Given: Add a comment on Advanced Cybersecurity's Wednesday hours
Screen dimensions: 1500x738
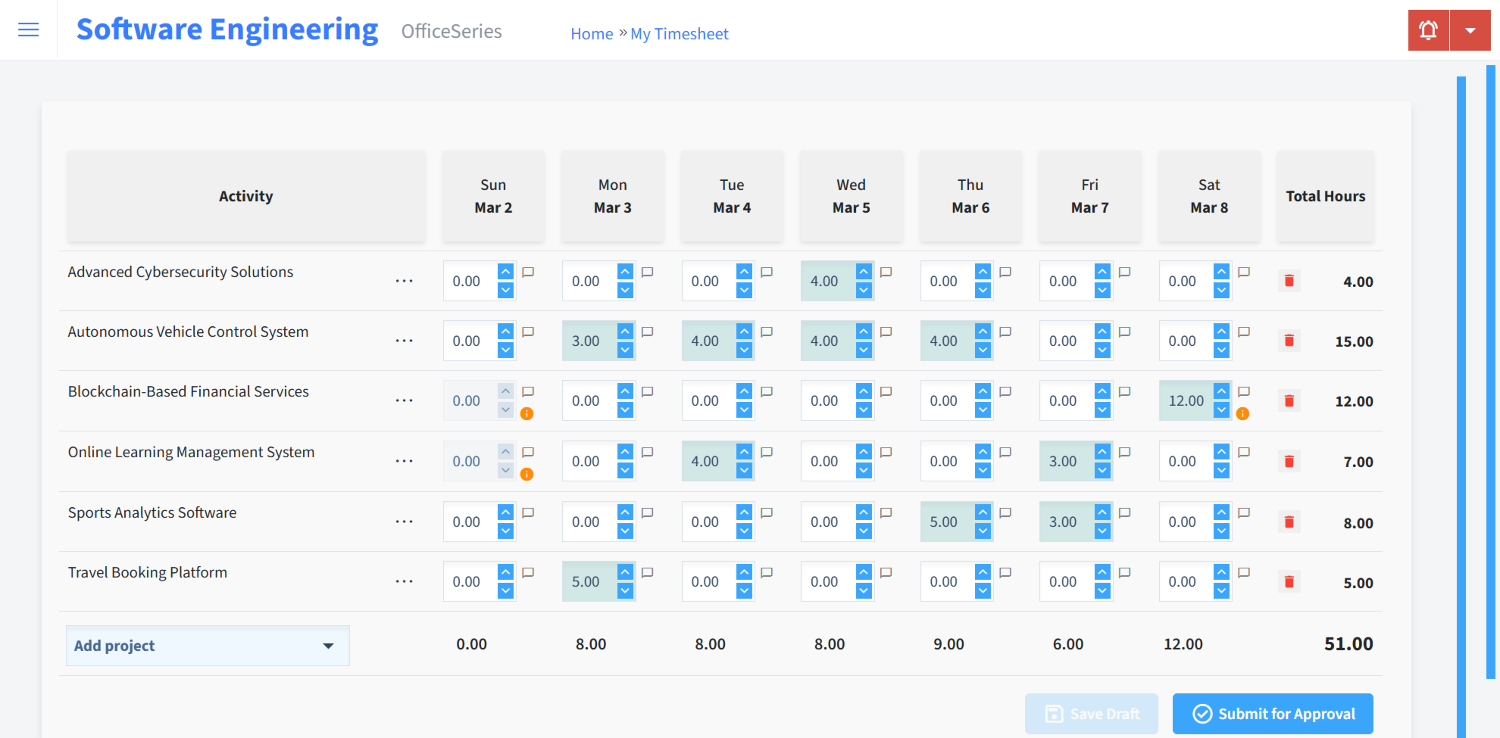Looking at the screenshot, I should [885, 271].
